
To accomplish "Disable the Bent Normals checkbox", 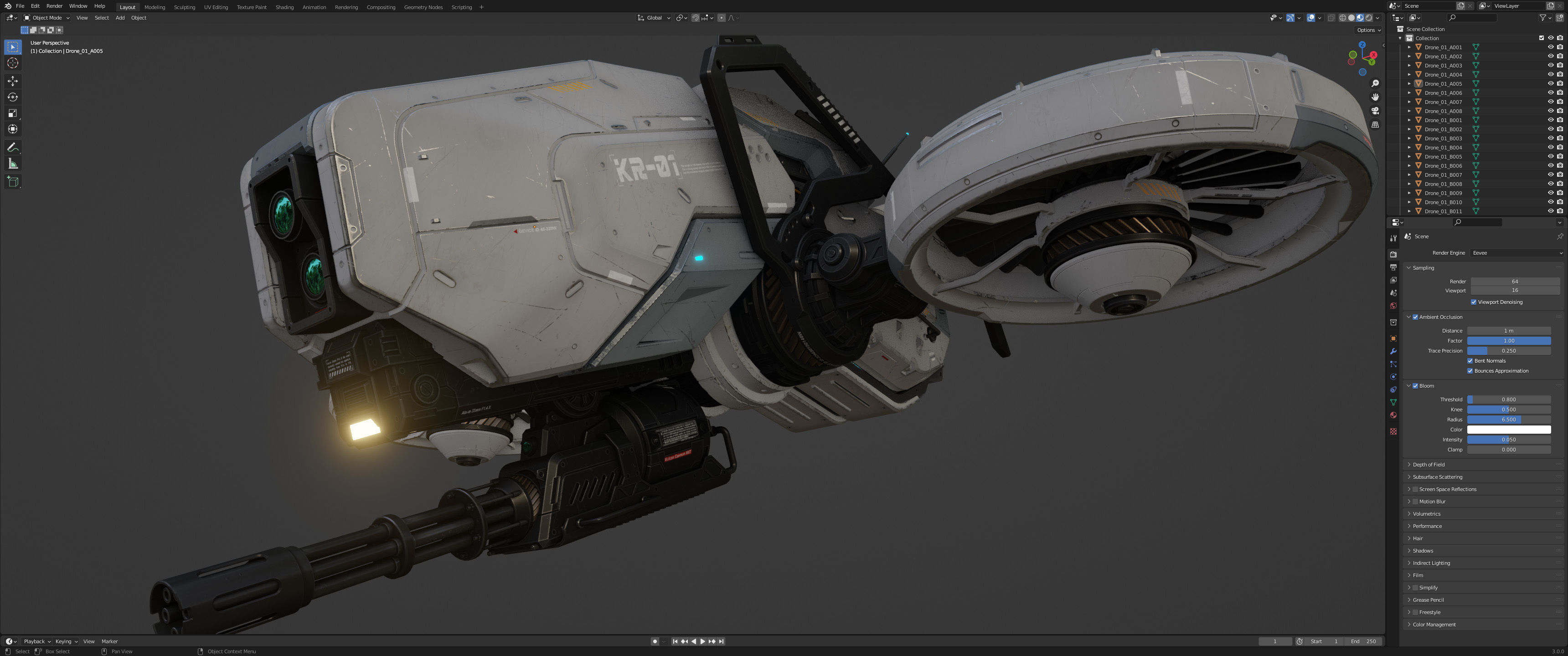I will (1470, 361).
